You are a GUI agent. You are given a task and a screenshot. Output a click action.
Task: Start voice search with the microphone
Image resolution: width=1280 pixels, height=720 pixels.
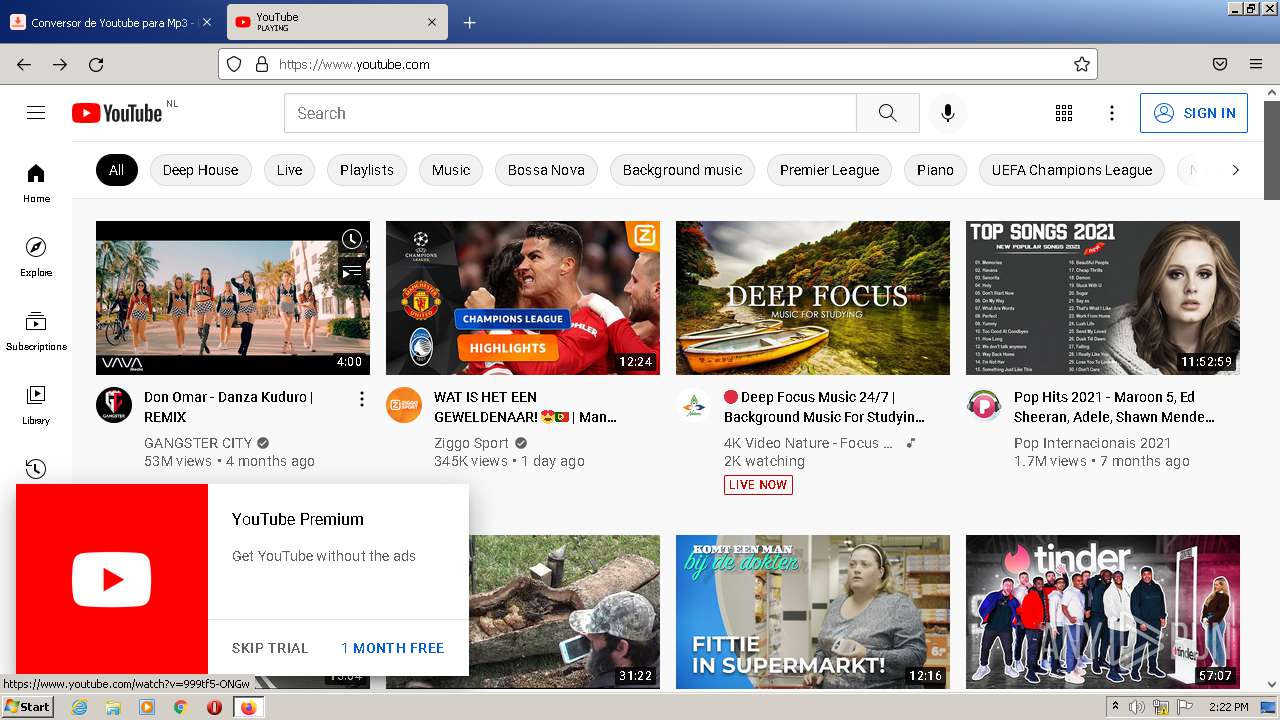point(948,113)
